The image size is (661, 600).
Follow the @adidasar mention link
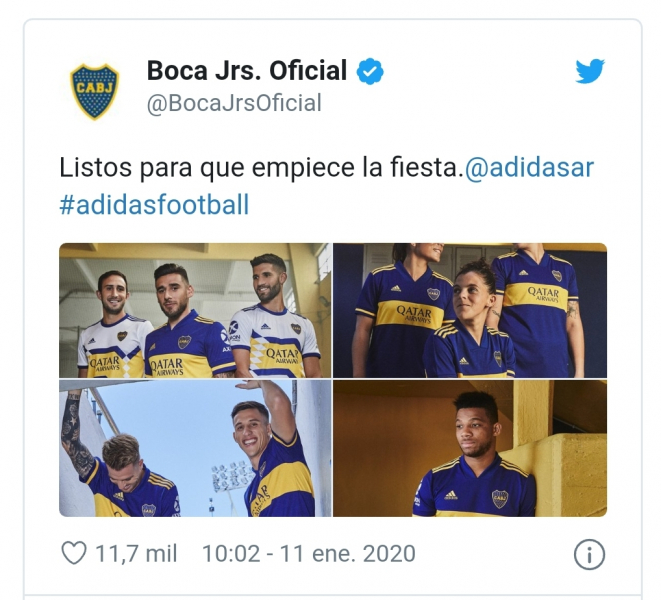[529, 168]
